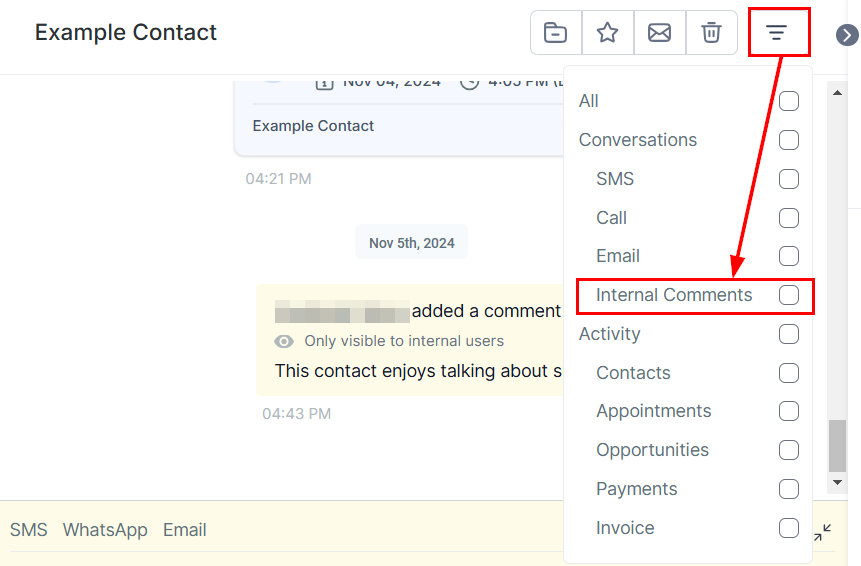Viewport: 861px width, 566px height.
Task: Tick the SMS filter checkbox
Action: (x=789, y=179)
